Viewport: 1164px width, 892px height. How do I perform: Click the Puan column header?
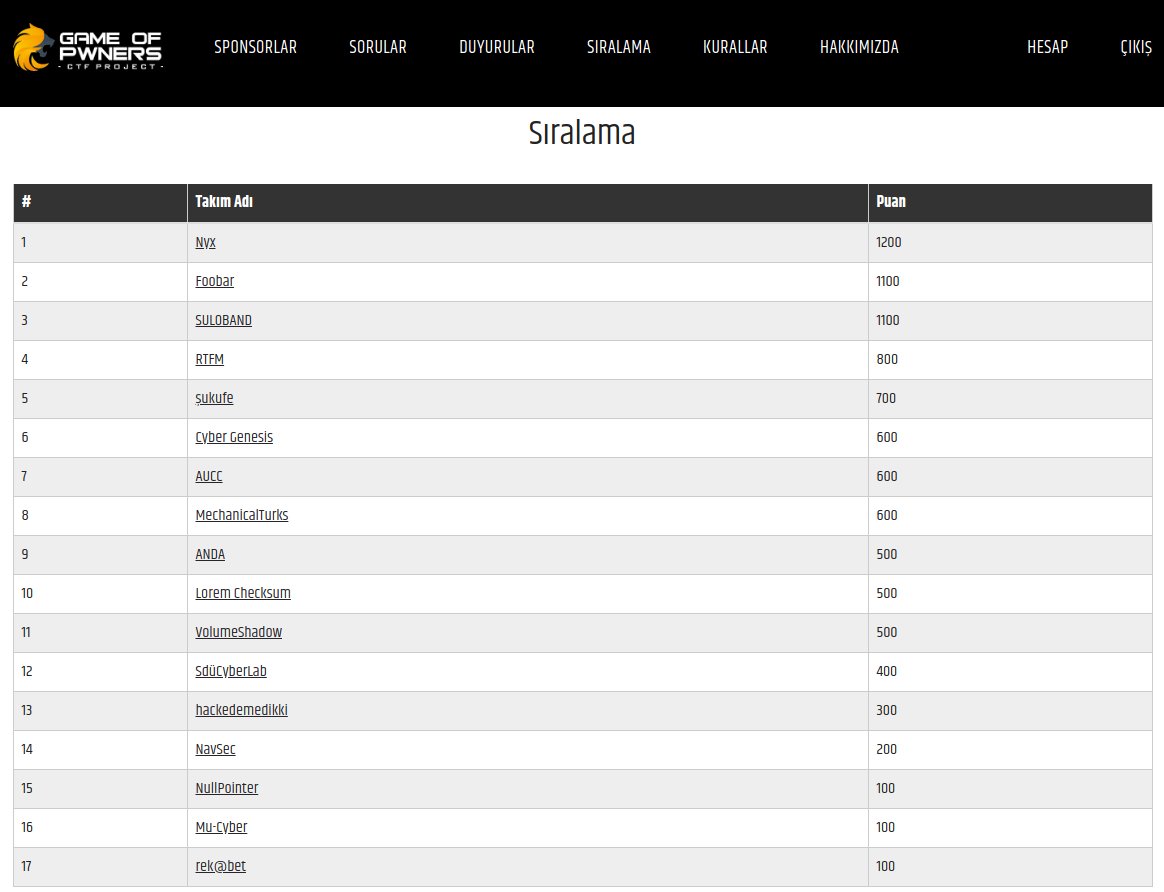coord(1010,203)
